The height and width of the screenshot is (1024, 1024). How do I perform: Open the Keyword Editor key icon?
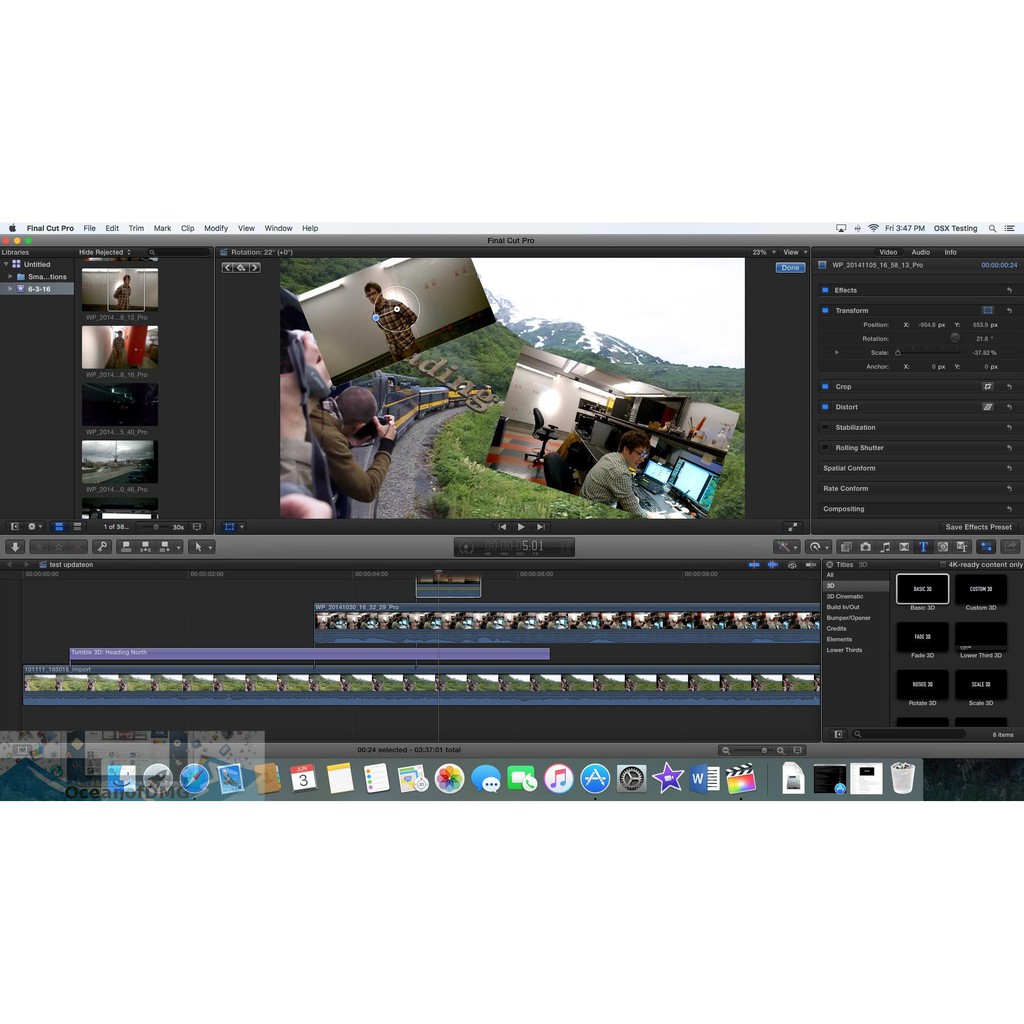(101, 547)
